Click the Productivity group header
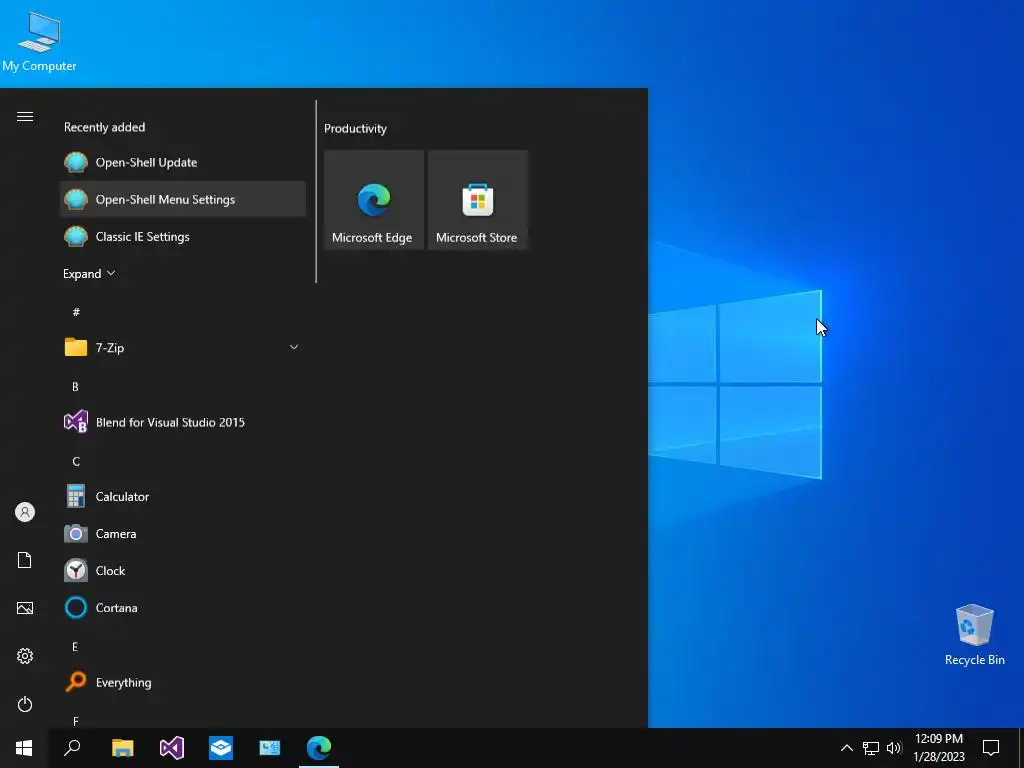1024x768 pixels. (355, 129)
